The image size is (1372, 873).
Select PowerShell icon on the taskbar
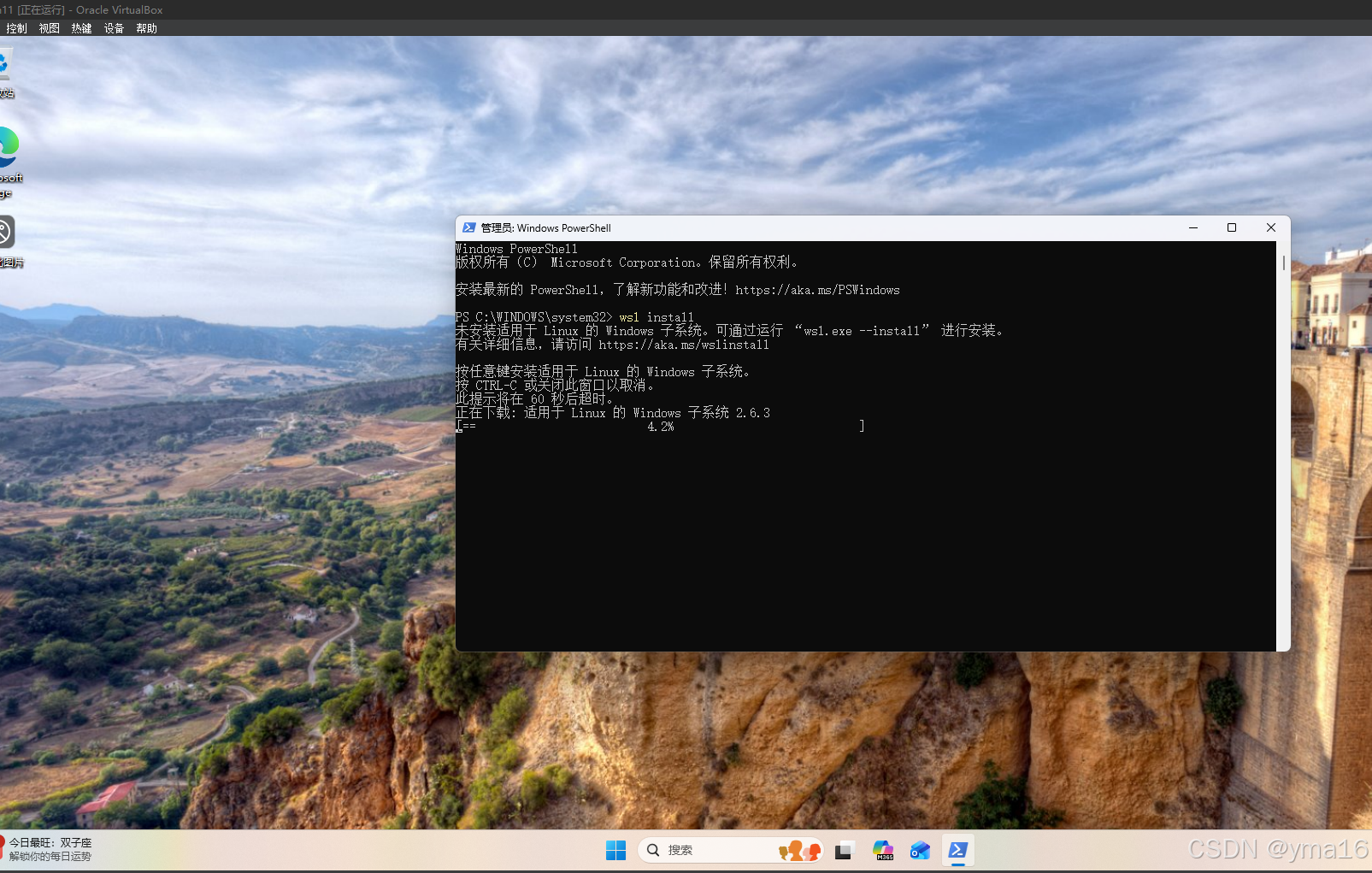point(958,850)
